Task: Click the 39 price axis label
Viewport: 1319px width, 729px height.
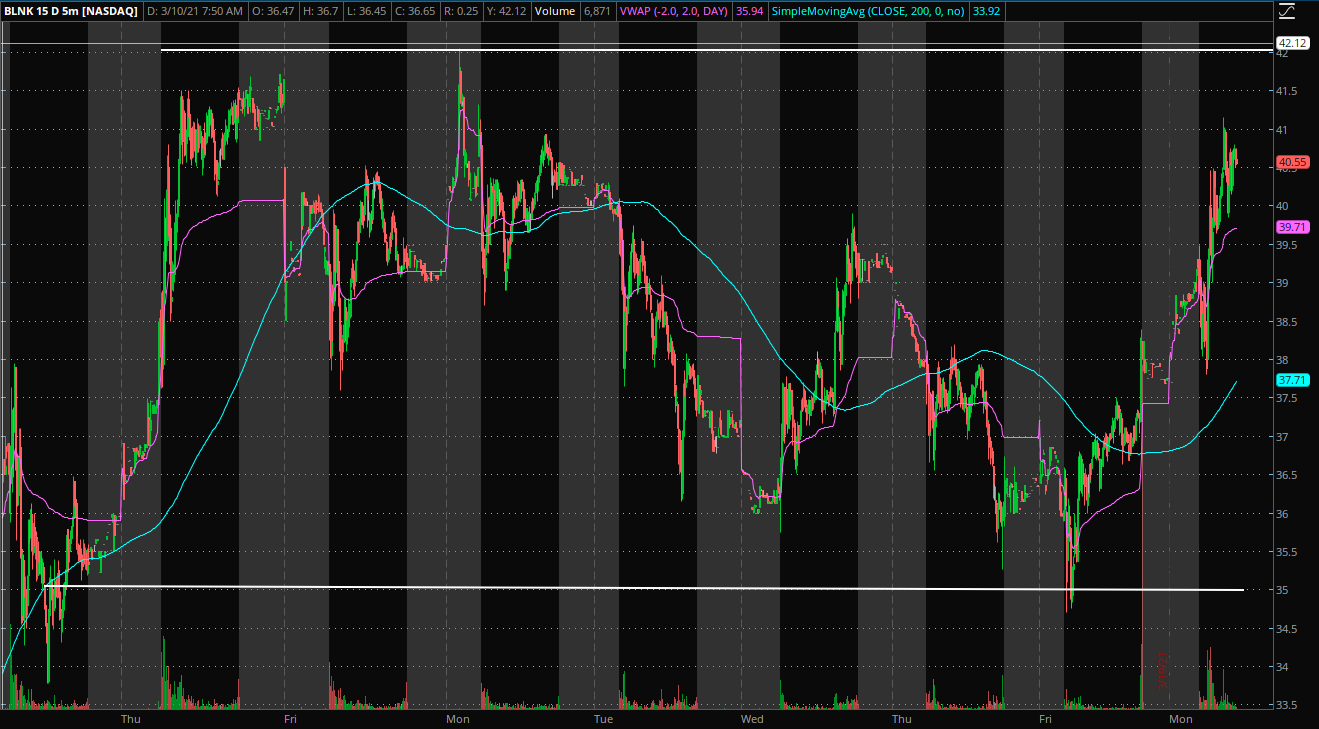Action: click(1282, 284)
